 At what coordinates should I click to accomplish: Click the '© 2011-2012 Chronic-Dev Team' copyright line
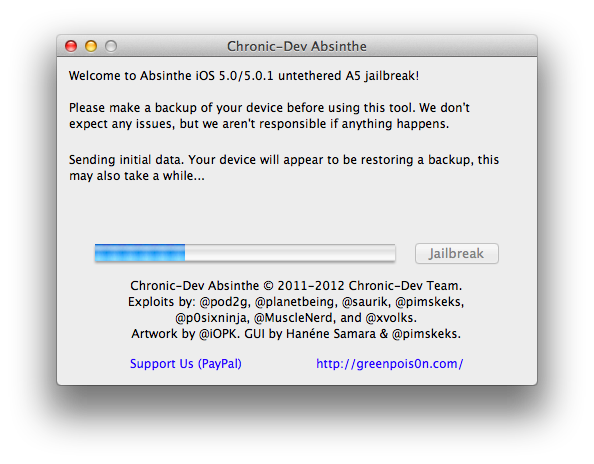point(296,286)
